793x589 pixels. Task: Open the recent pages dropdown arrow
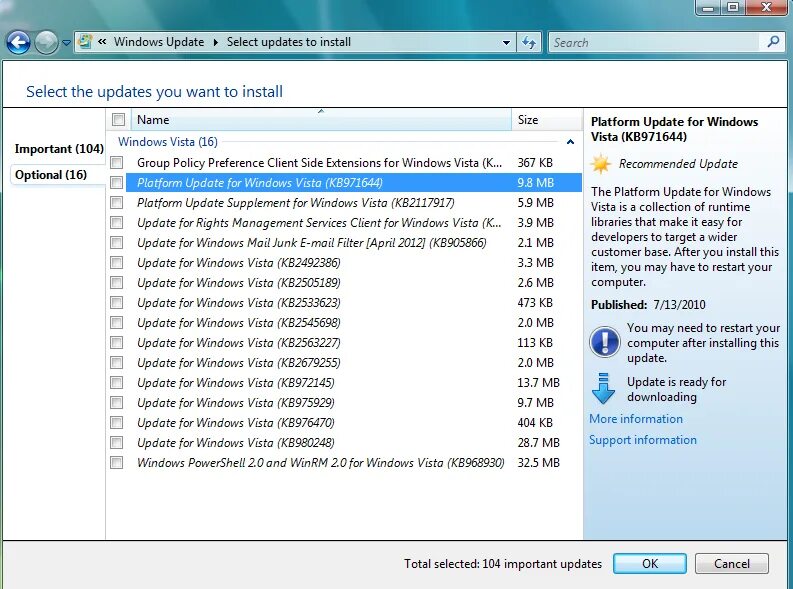click(x=66, y=43)
